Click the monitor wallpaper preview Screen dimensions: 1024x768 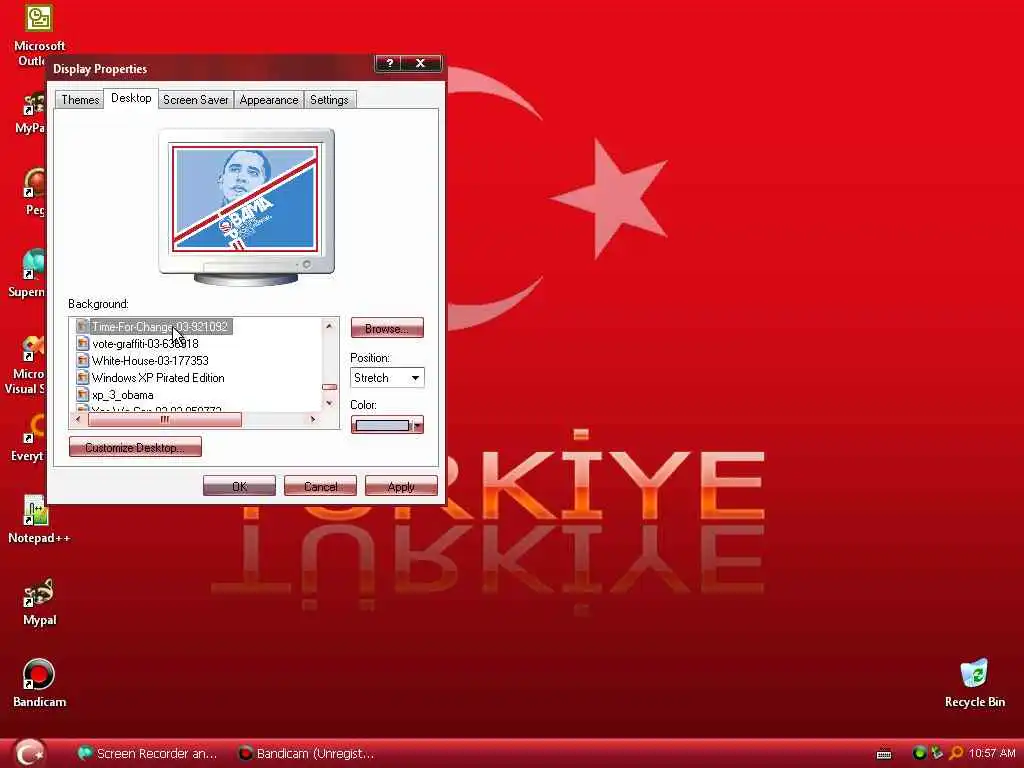coord(245,199)
